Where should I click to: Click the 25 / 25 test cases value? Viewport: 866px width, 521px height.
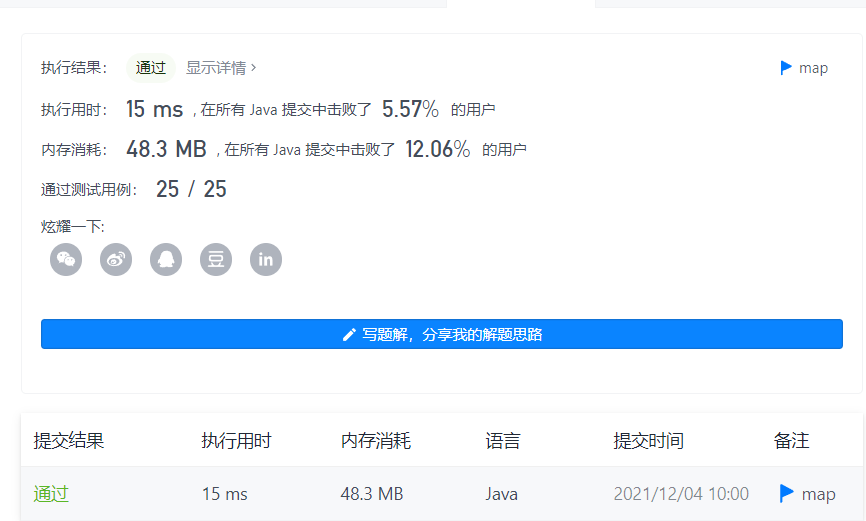pos(191,189)
